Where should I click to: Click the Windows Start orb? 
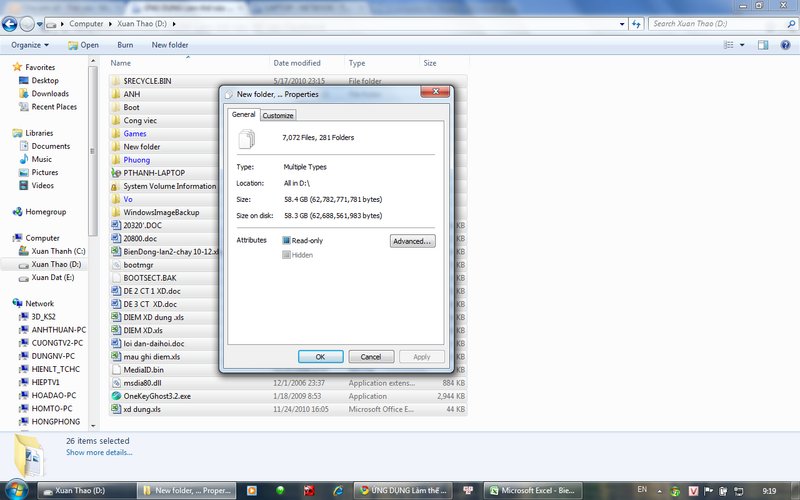[16, 490]
